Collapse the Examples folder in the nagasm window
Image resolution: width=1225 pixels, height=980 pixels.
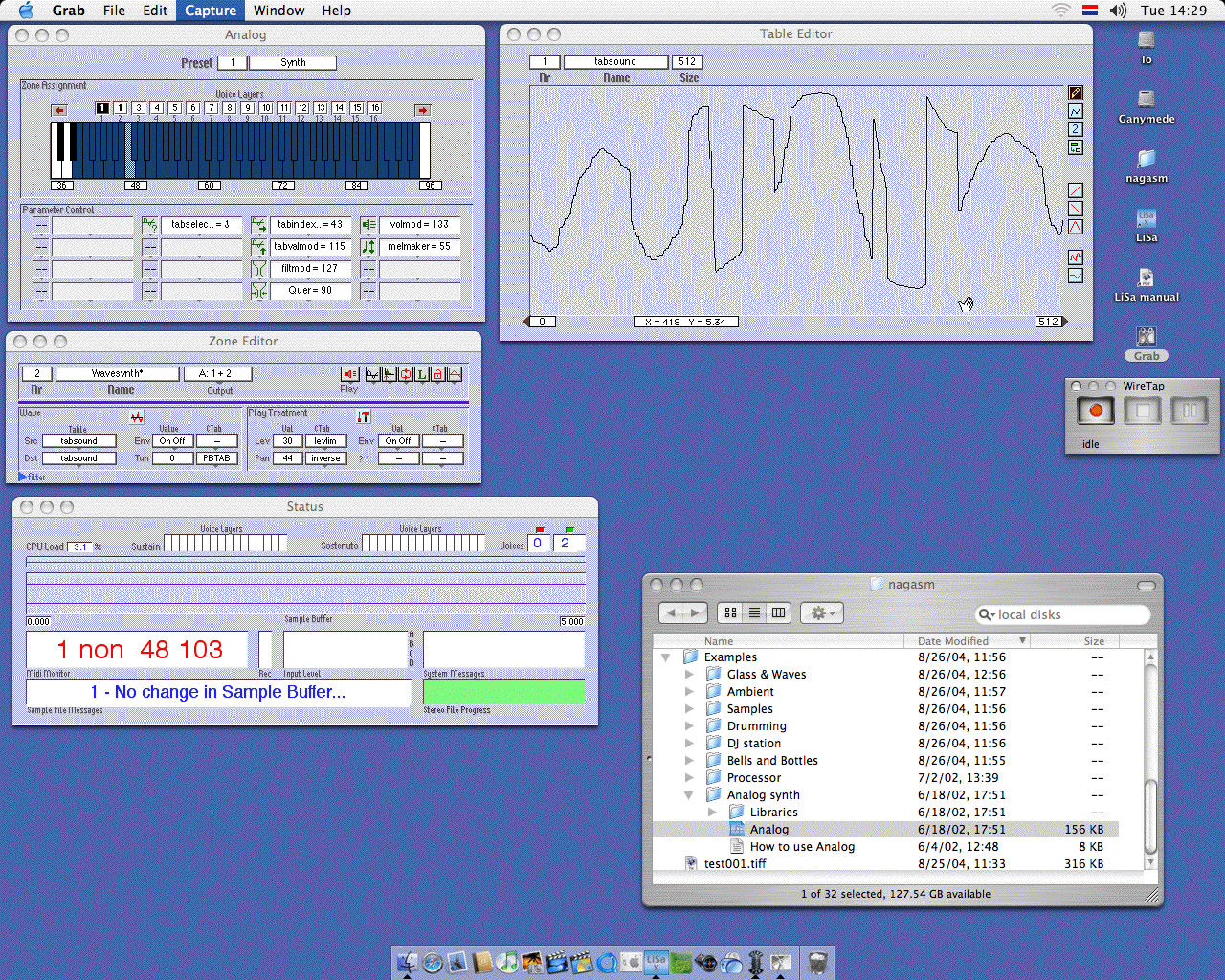pos(666,657)
